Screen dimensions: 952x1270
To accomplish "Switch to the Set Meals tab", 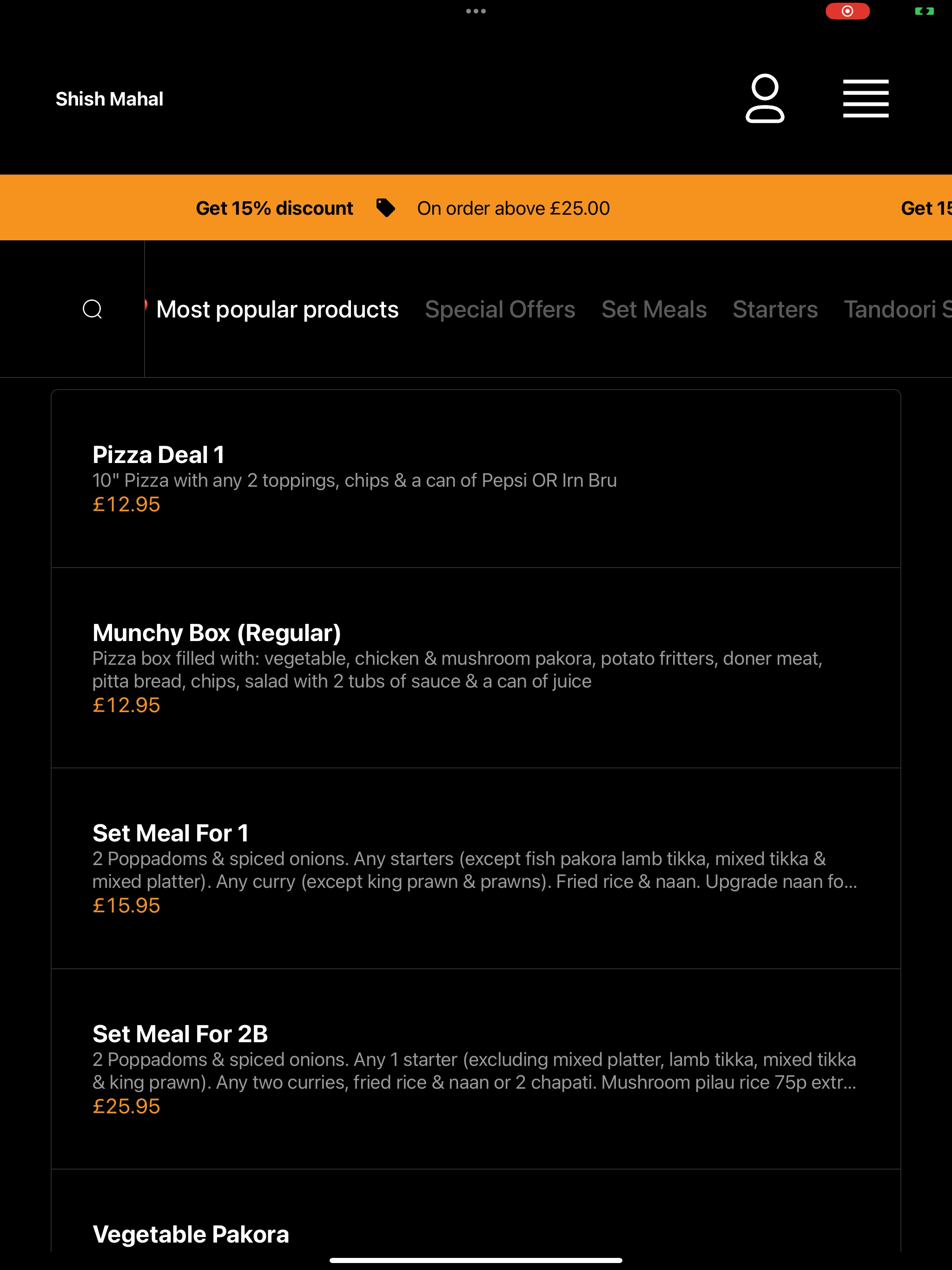I will point(654,310).
